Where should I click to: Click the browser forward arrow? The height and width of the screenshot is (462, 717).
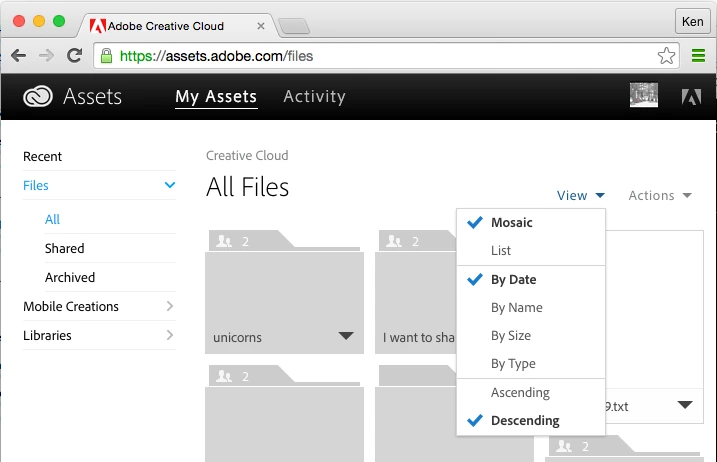click(x=46, y=56)
